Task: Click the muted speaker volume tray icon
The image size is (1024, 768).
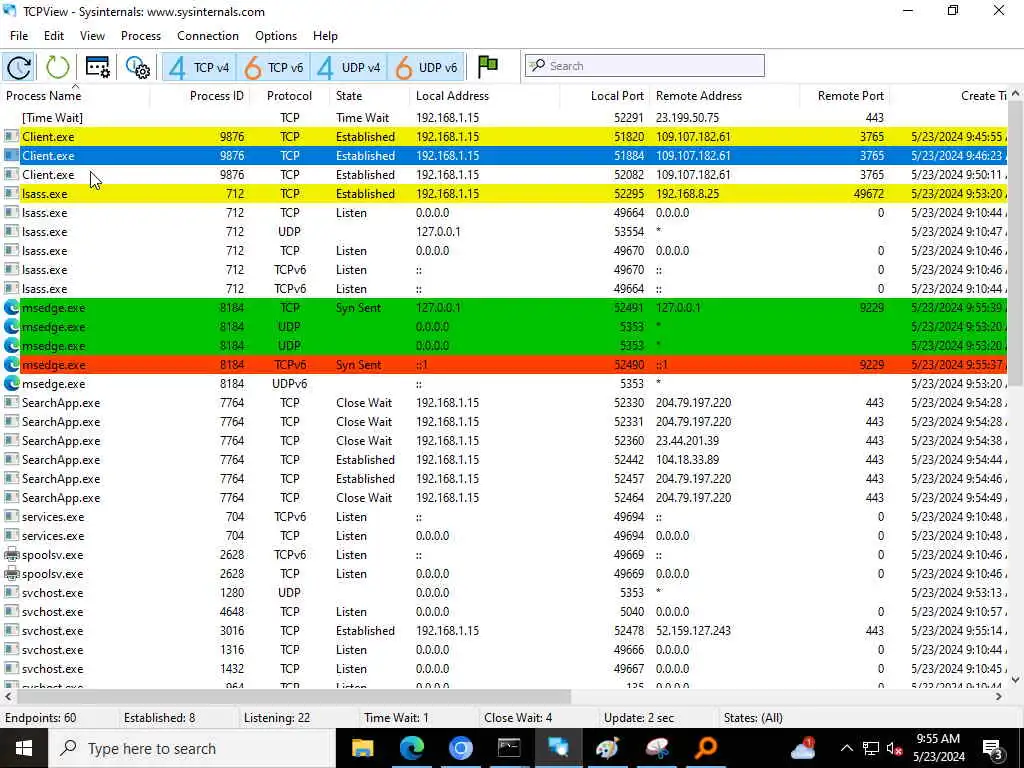Action: click(x=895, y=748)
